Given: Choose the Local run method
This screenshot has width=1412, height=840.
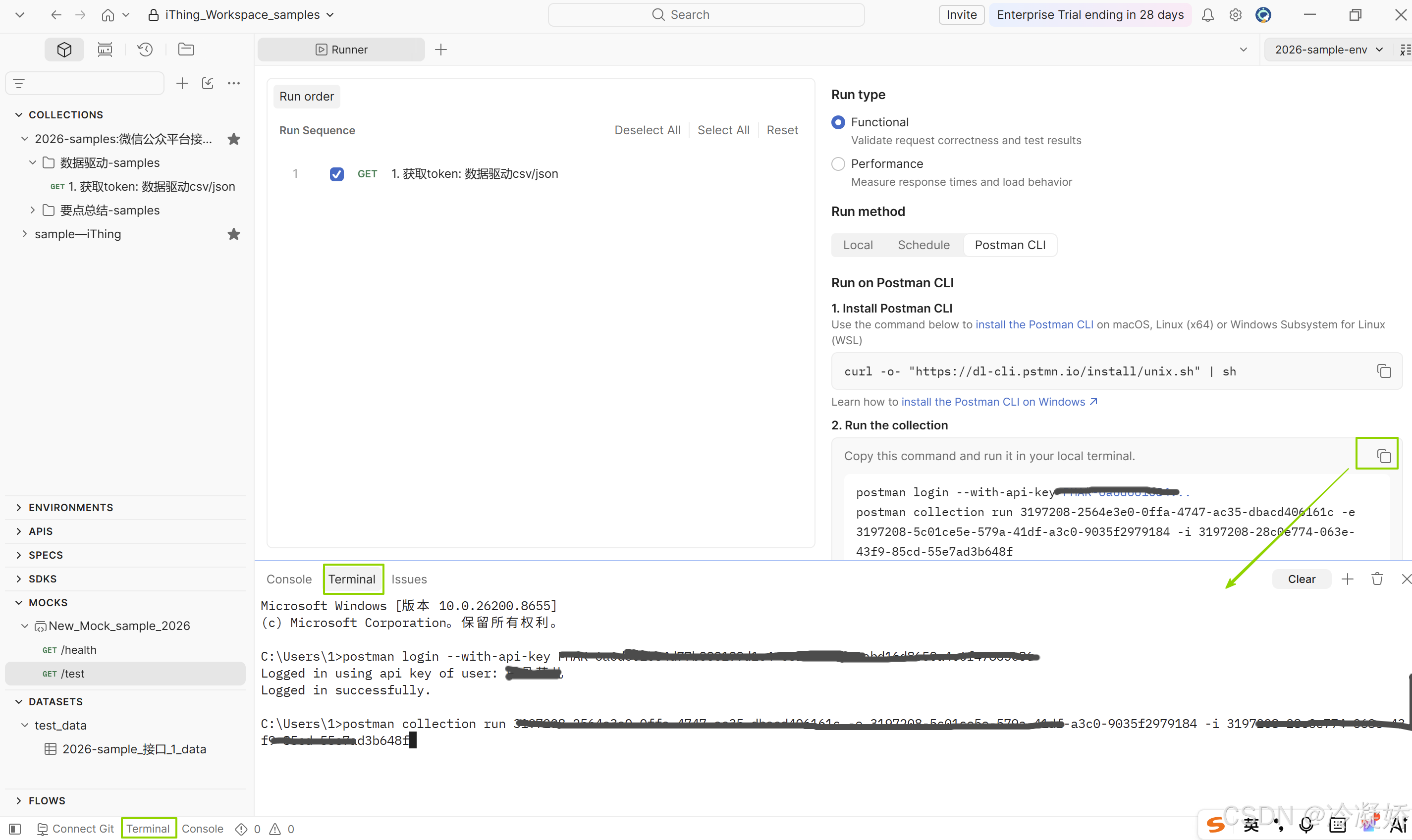Looking at the screenshot, I should [x=858, y=245].
